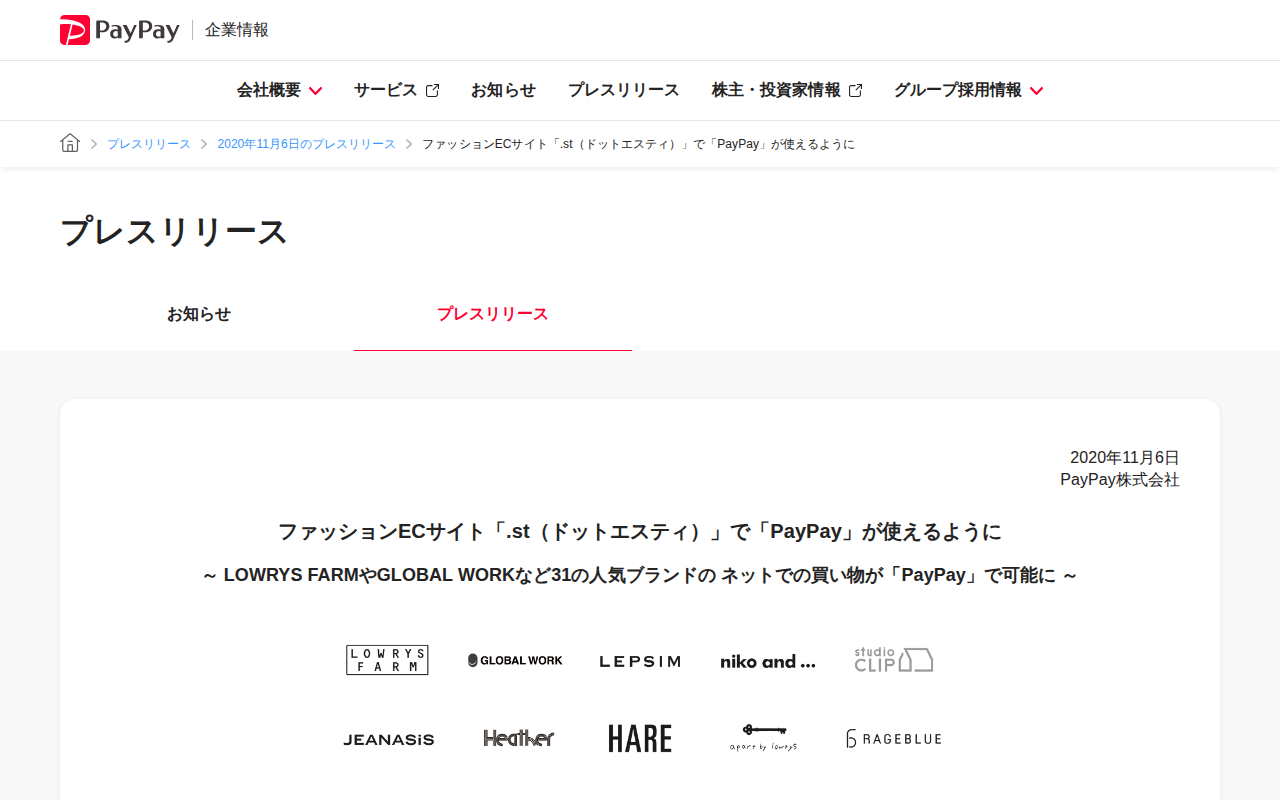
Task: Expand the グループ採用情報 dropdown chevron
Action: (1036, 91)
